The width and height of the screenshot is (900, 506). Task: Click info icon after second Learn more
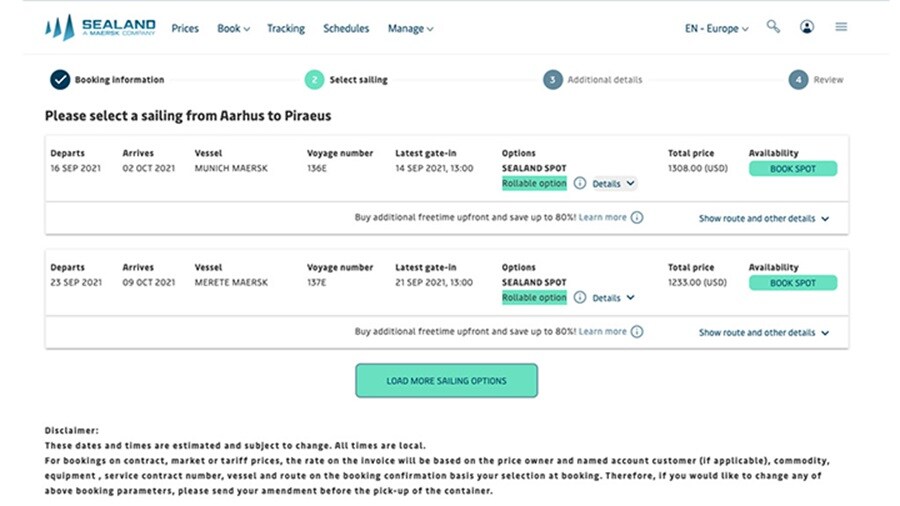(x=637, y=332)
